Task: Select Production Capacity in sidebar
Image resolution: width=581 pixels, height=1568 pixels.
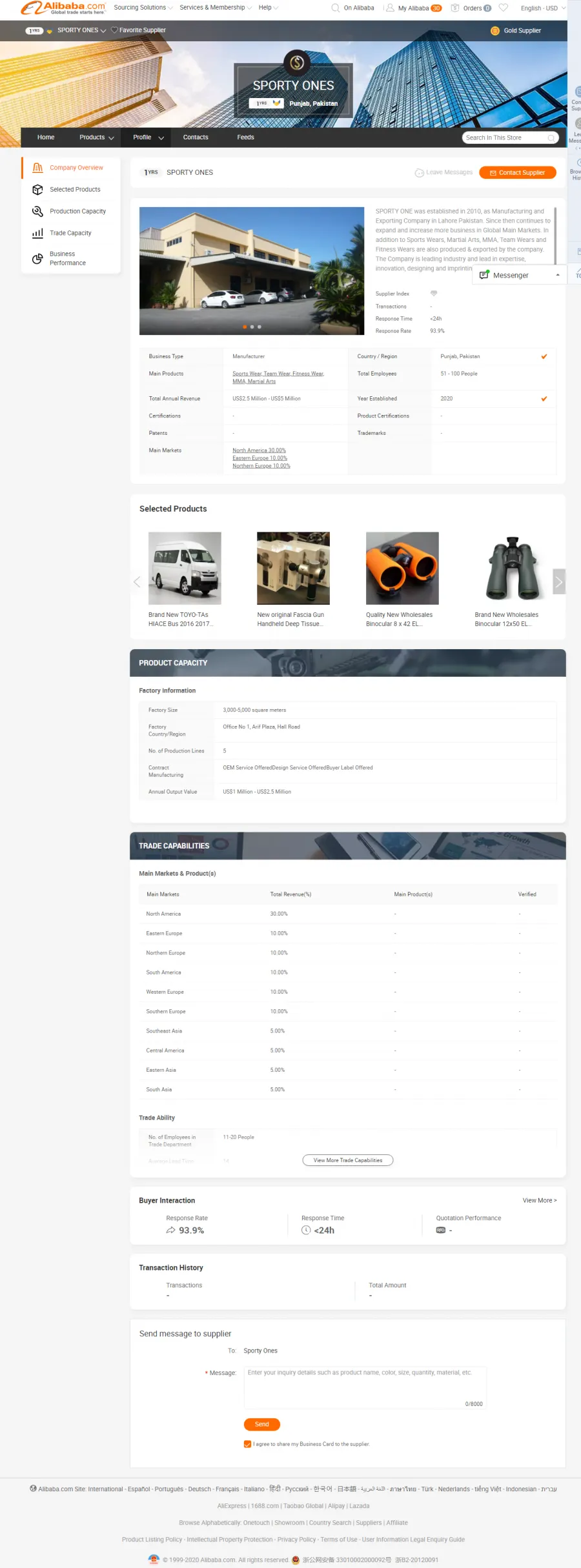Action: point(77,212)
